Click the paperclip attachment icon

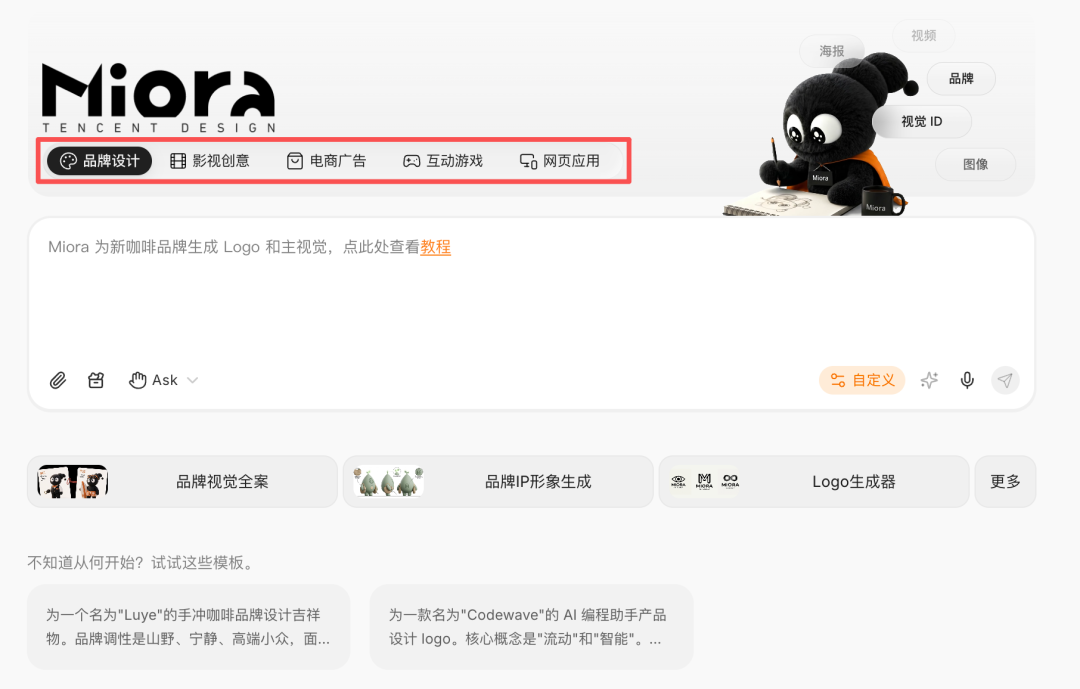click(x=58, y=380)
